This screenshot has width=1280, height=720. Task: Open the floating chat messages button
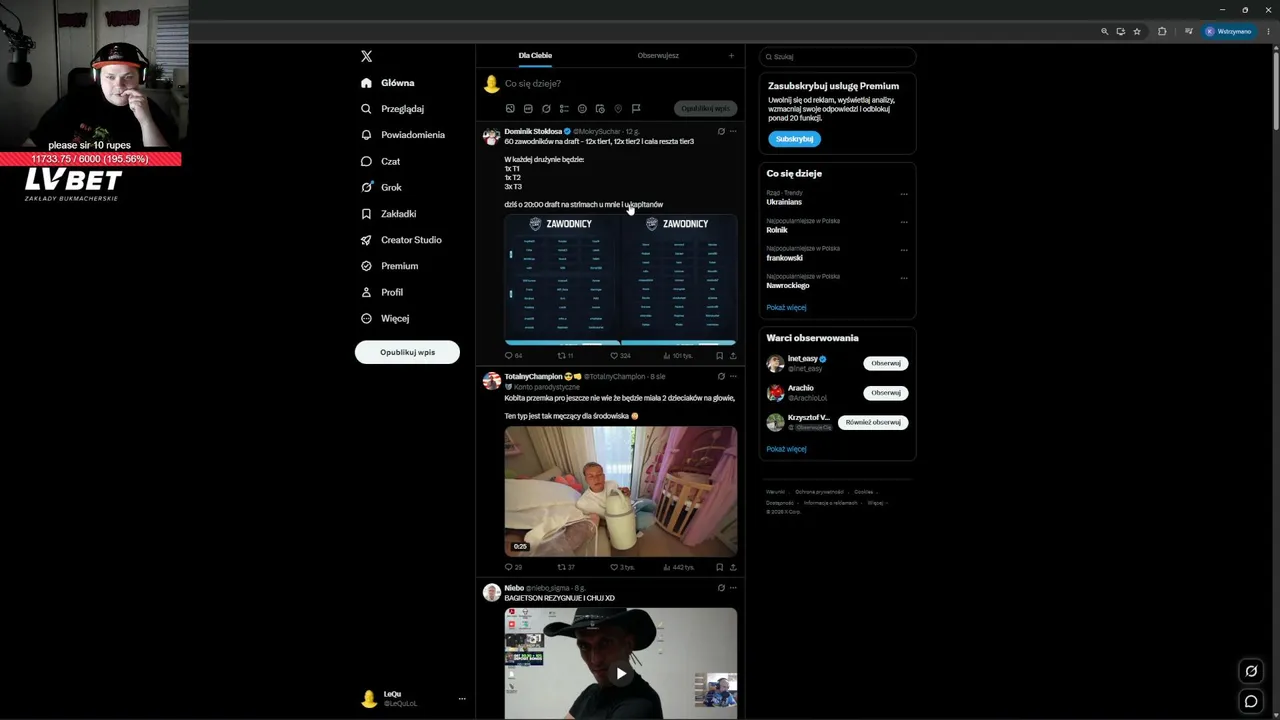pos(1251,702)
